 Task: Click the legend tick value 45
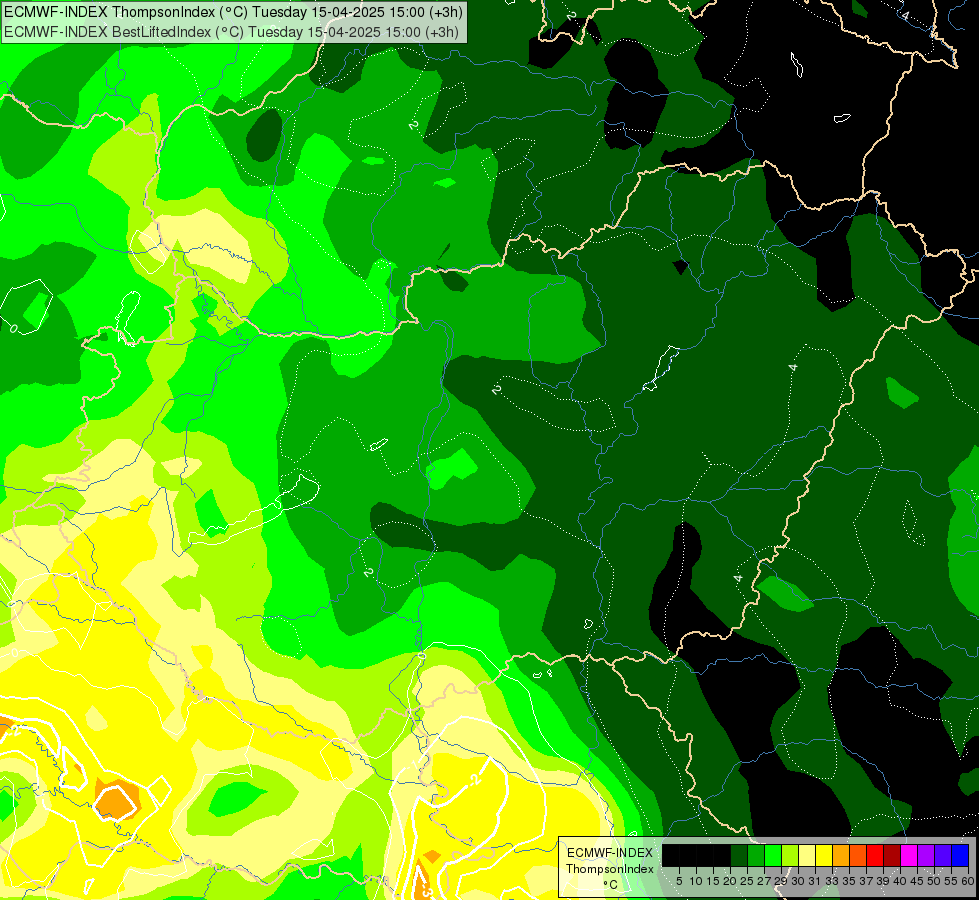(x=917, y=881)
